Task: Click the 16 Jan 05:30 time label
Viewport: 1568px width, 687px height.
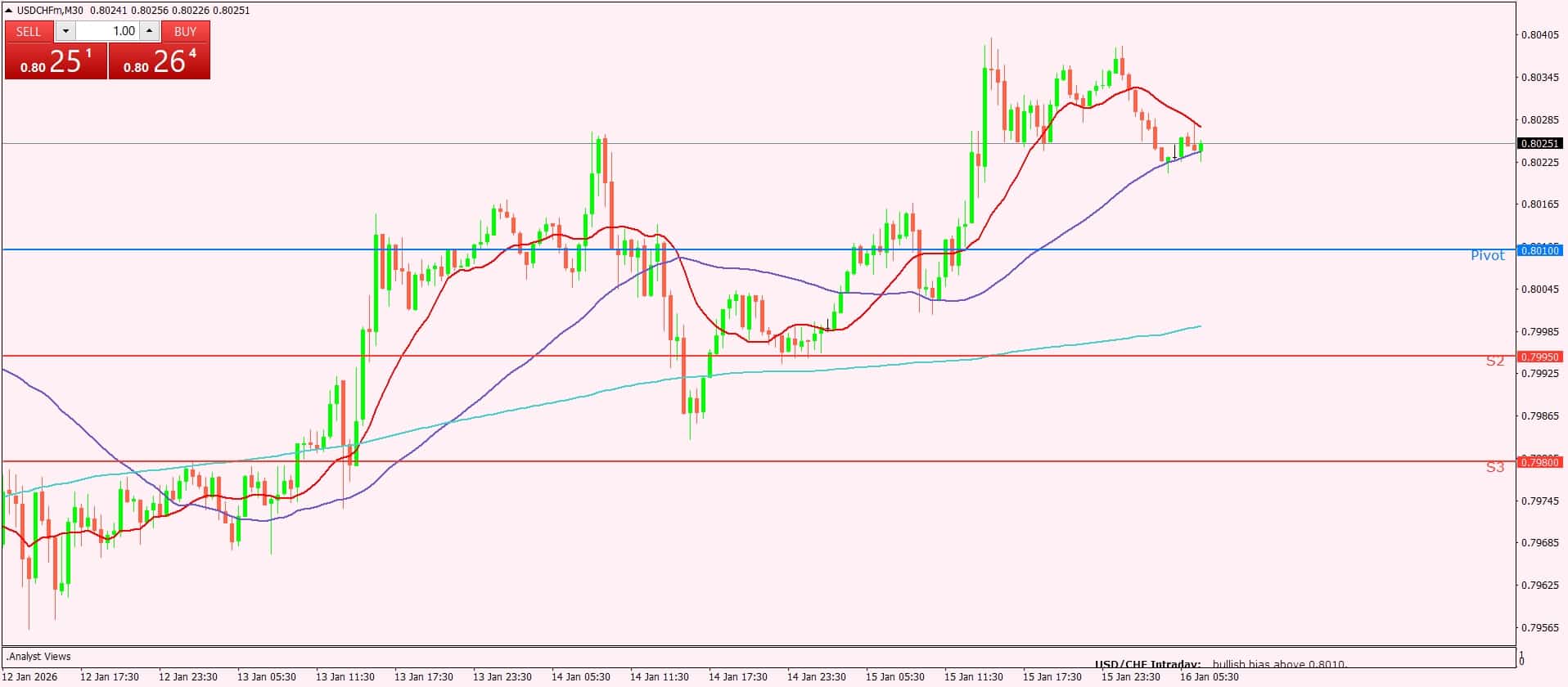Action: click(x=1210, y=676)
